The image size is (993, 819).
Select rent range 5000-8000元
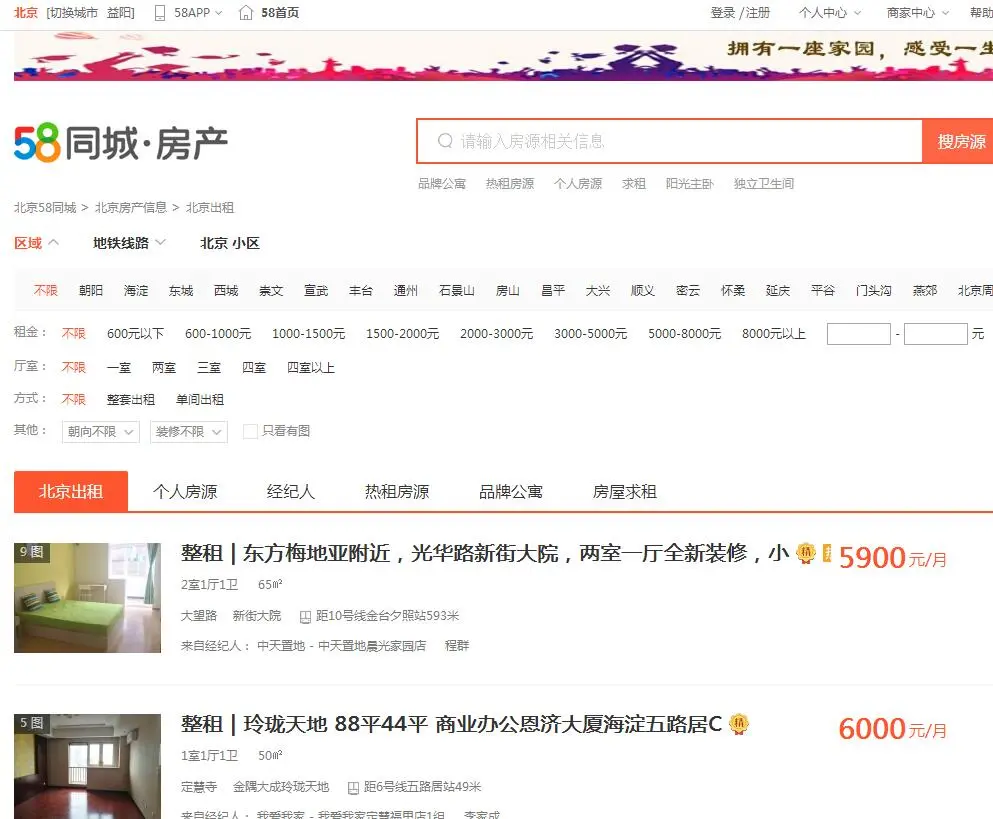tap(685, 334)
